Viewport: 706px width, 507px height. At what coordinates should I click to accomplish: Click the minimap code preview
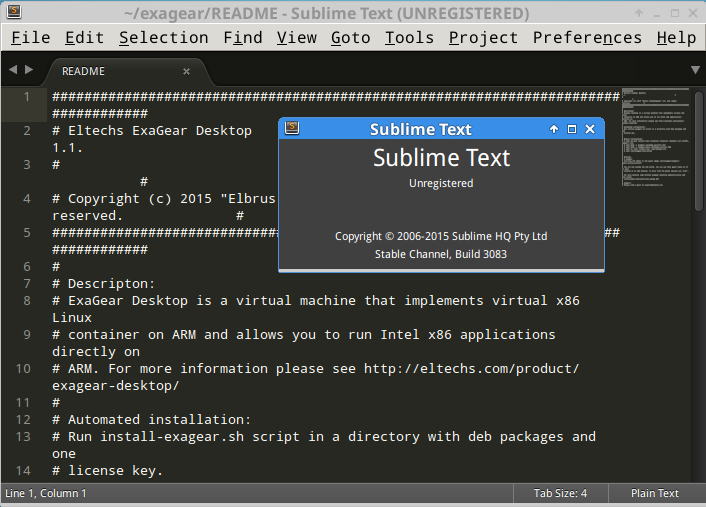(x=656, y=137)
